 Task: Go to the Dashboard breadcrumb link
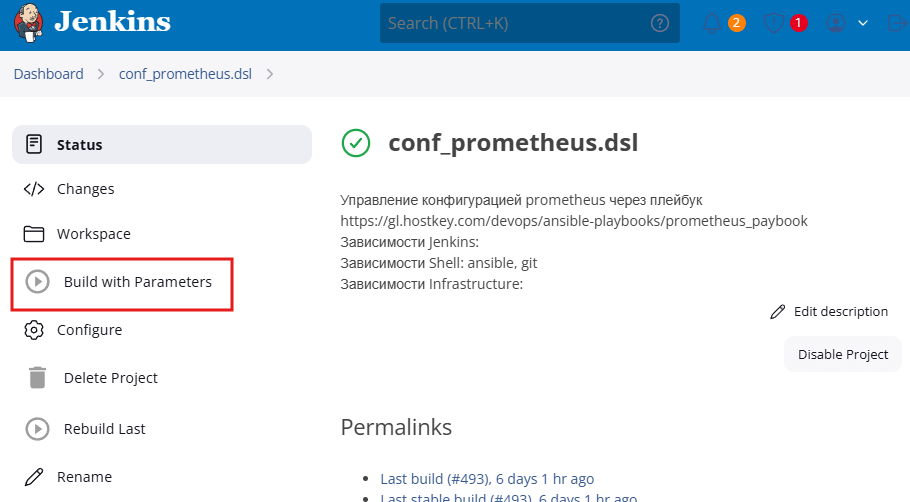coord(48,74)
